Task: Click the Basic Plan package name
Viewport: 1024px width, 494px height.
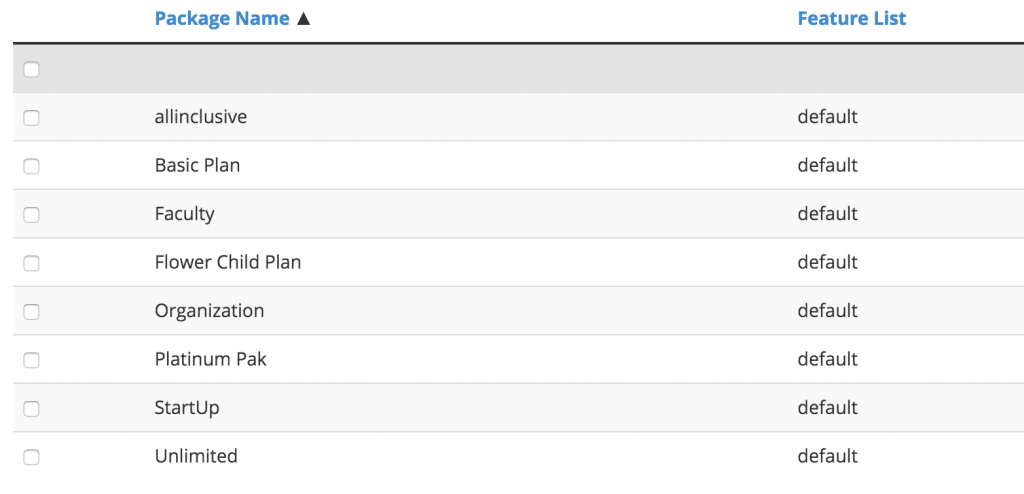Action: (197, 165)
